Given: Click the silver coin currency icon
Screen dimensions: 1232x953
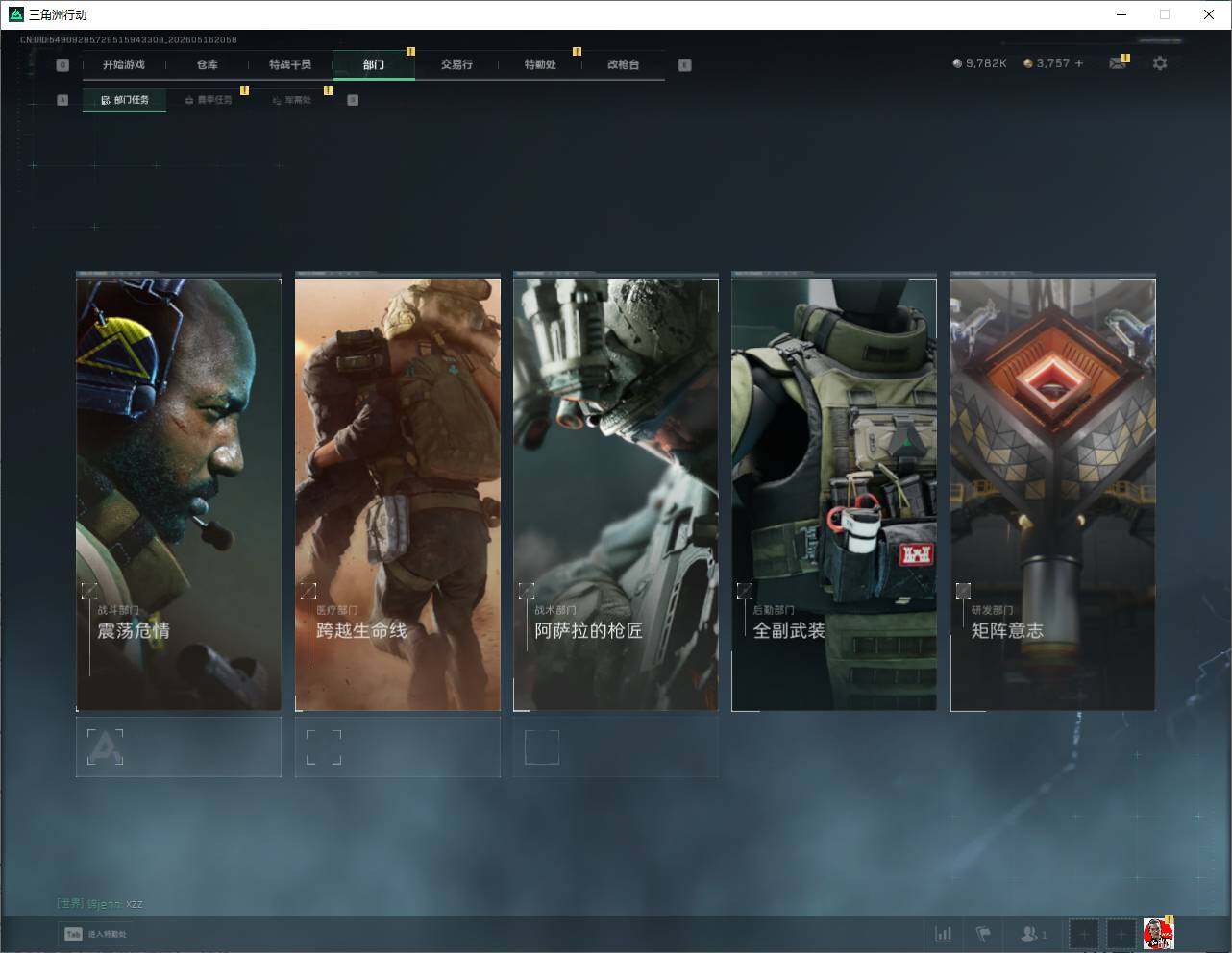Looking at the screenshot, I should click(x=956, y=63).
